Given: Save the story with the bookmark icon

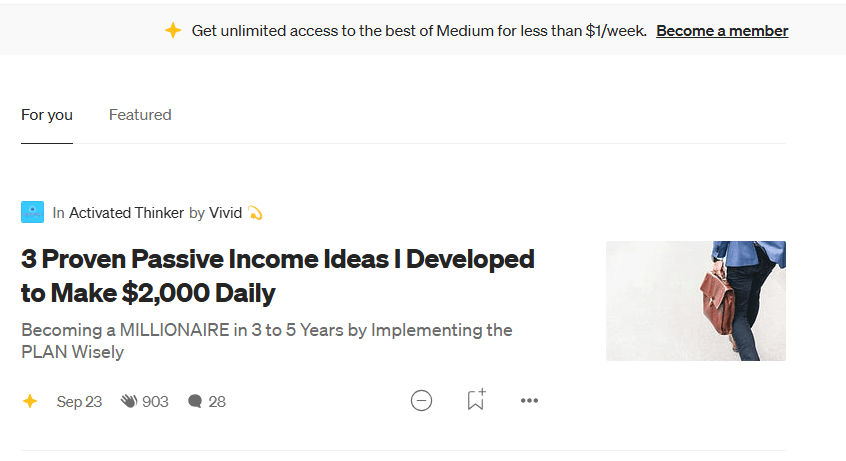Looking at the screenshot, I should click(476, 400).
